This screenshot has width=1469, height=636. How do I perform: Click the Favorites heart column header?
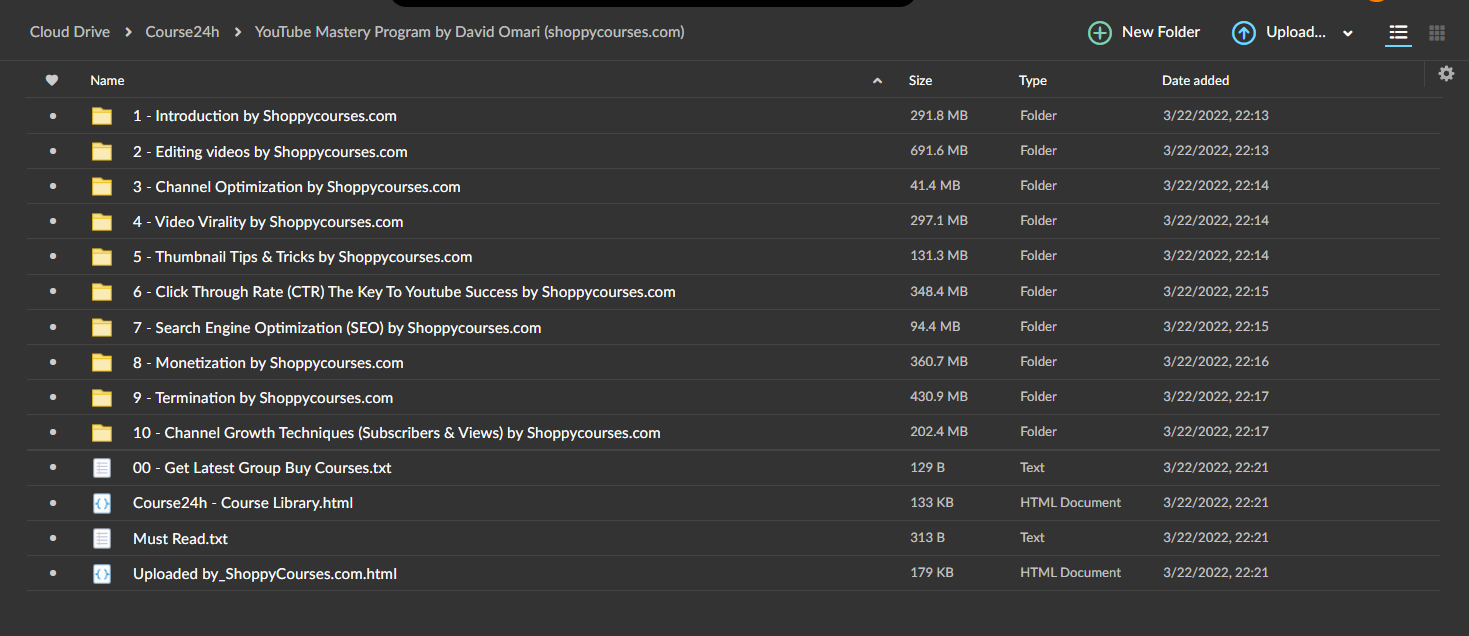[52, 80]
